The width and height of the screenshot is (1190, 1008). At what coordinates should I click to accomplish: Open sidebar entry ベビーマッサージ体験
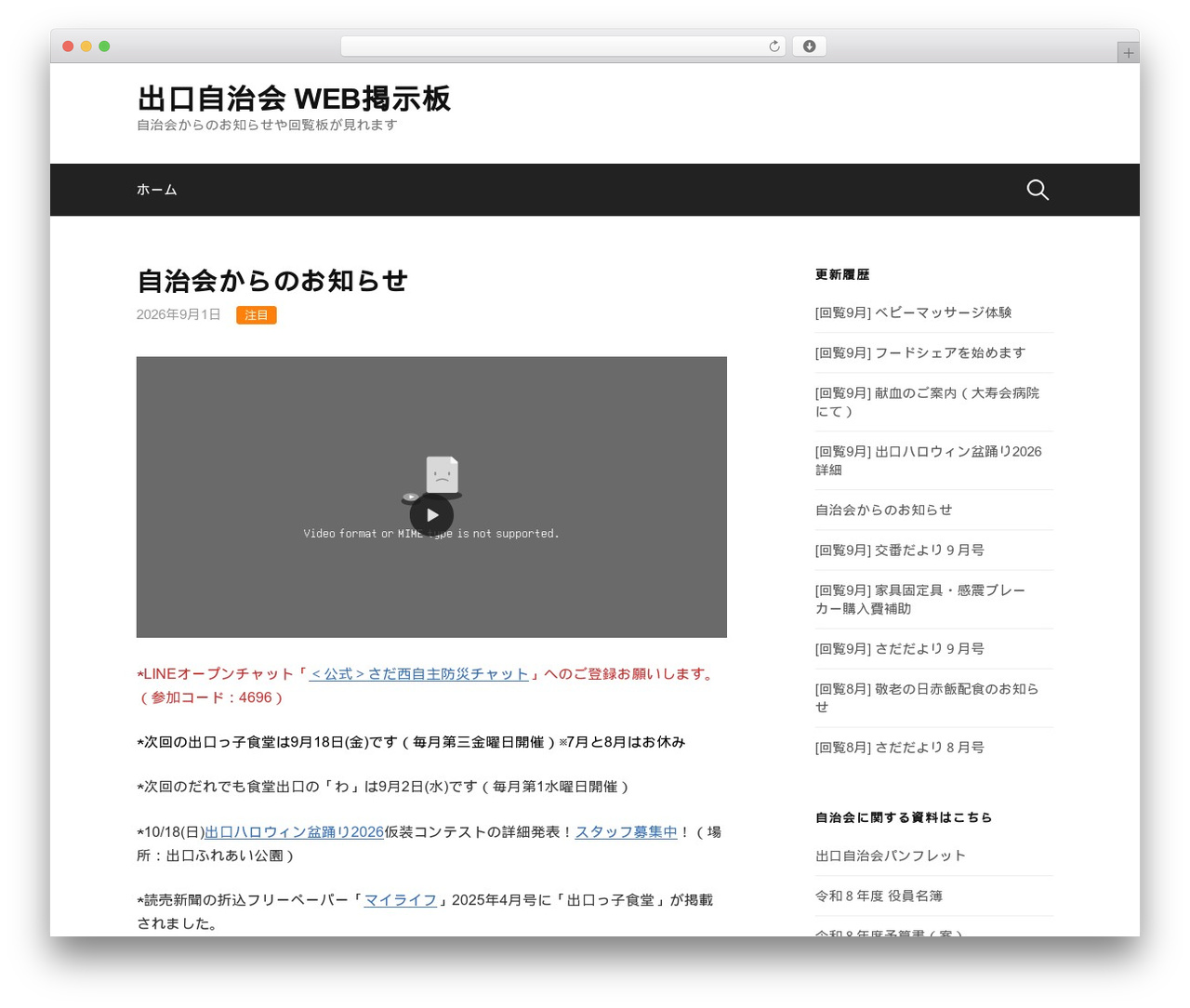[x=913, y=312]
